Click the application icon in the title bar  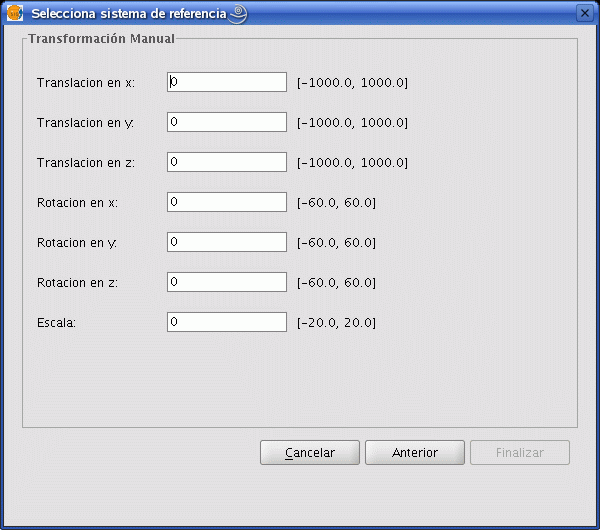click(x=15, y=13)
